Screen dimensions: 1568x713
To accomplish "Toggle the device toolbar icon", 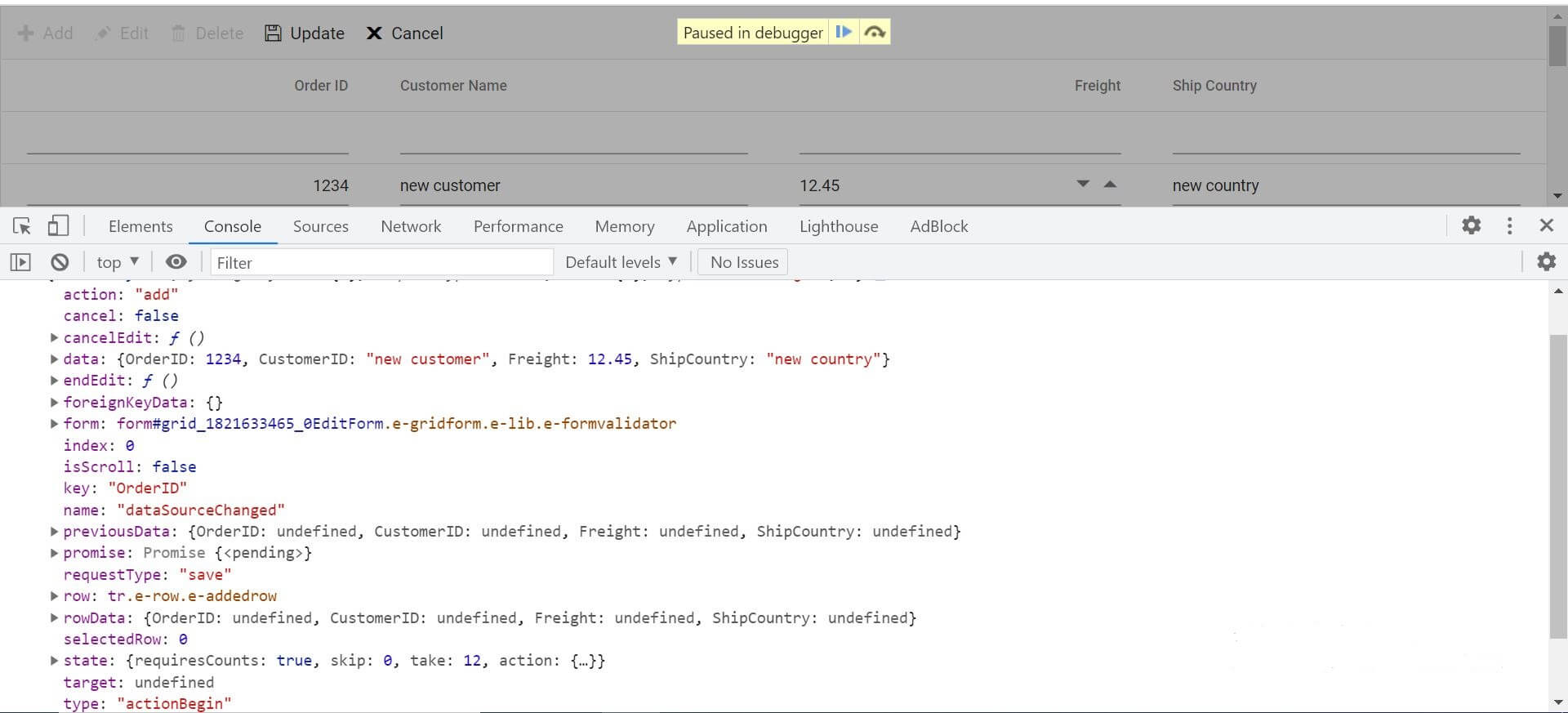I will (x=58, y=226).
